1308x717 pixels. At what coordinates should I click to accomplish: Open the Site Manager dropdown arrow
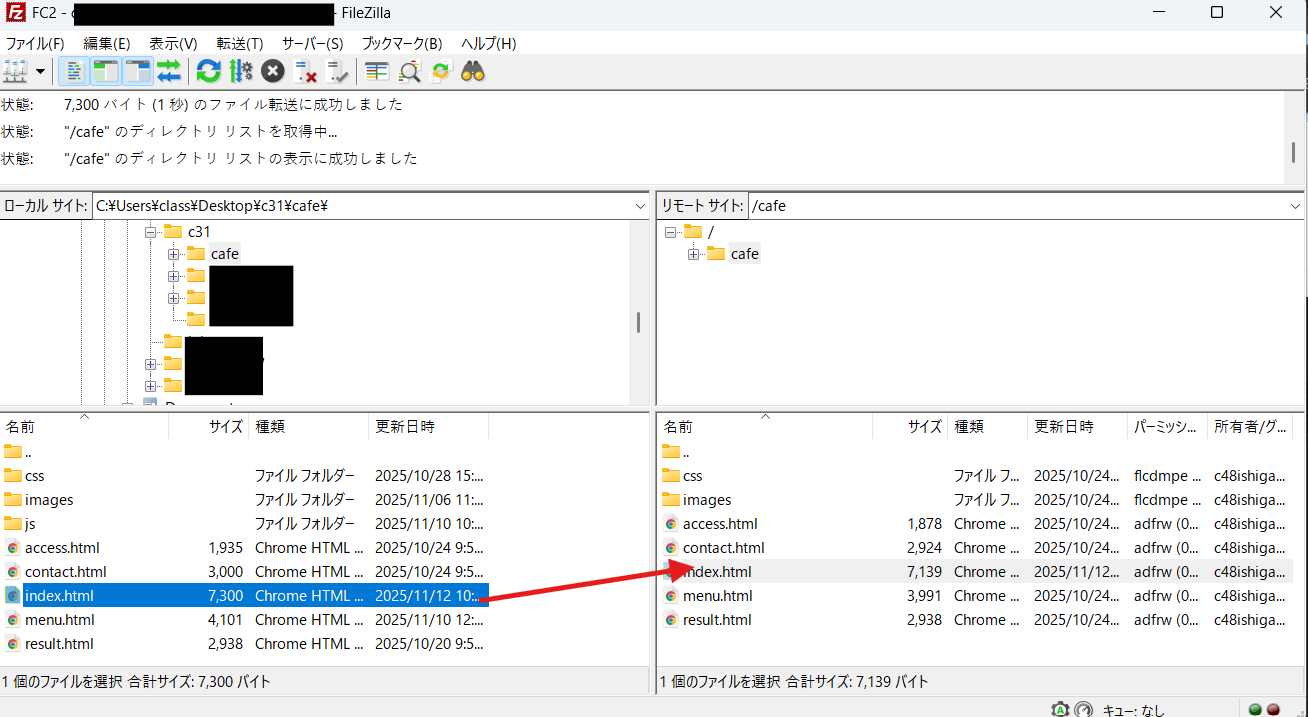(x=40, y=71)
